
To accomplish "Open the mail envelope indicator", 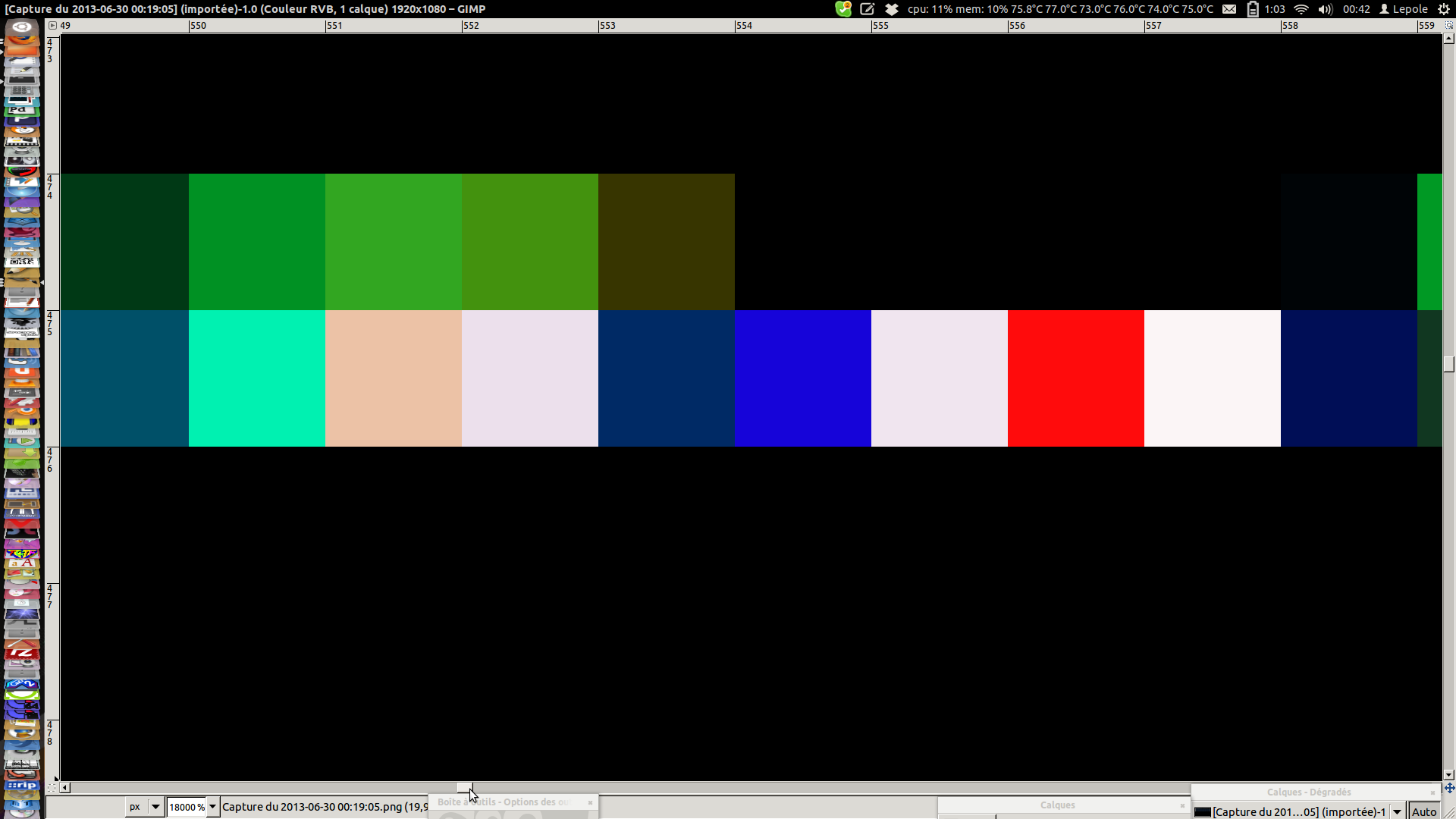I will click(1229, 9).
